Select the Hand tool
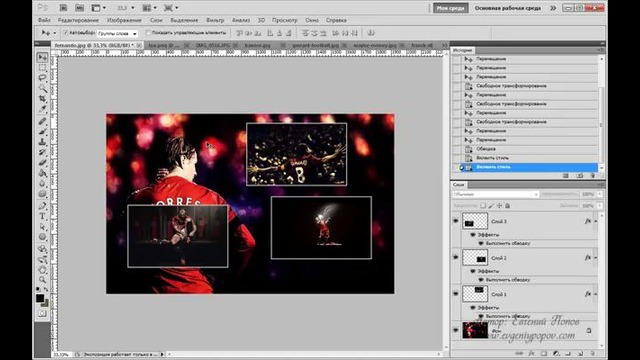640x360 pixels. pos(42,270)
